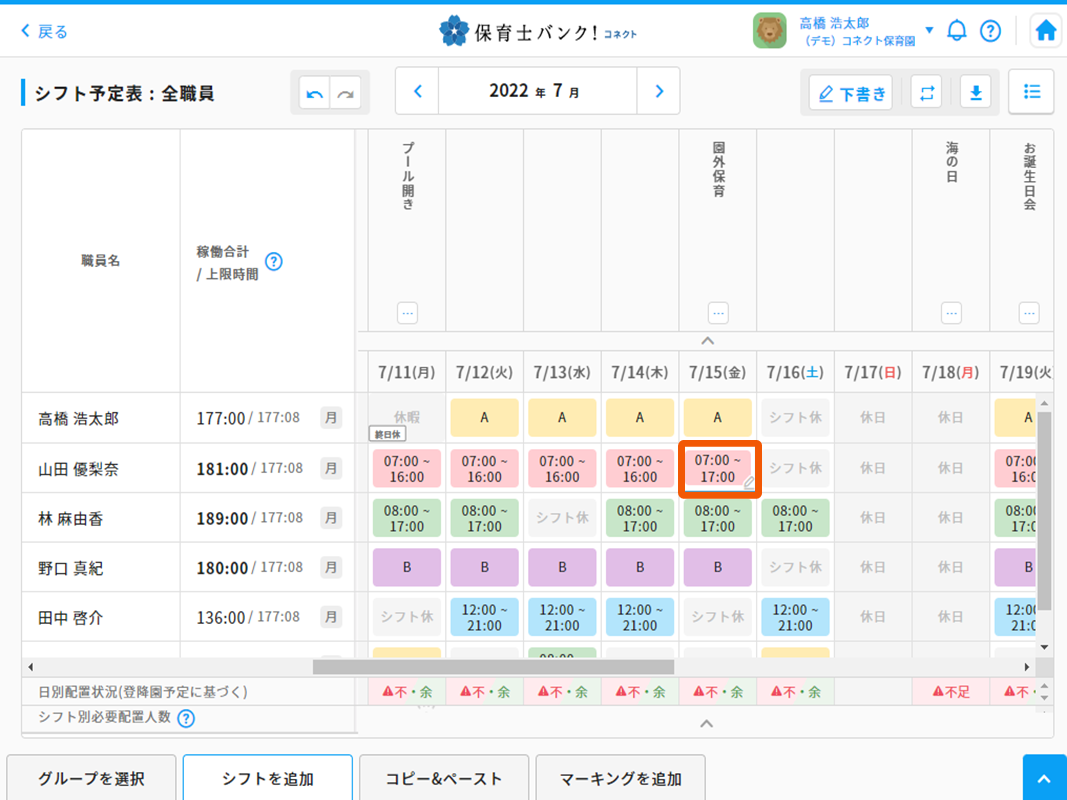Screen dimensions: 1067x800
Task: Click the 下書き draft button
Action: (851, 93)
